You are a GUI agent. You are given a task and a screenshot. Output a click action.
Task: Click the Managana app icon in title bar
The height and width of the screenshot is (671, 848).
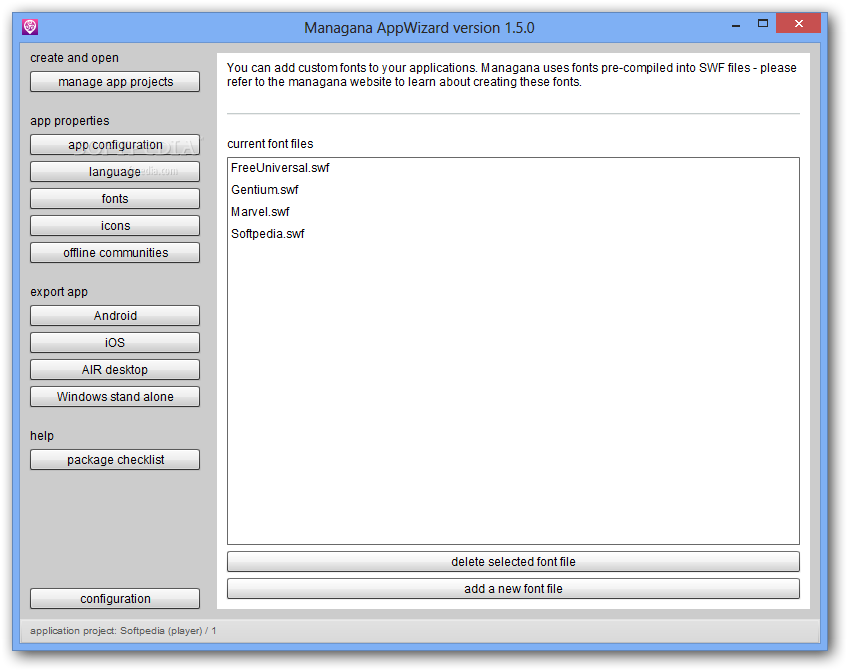click(30, 26)
